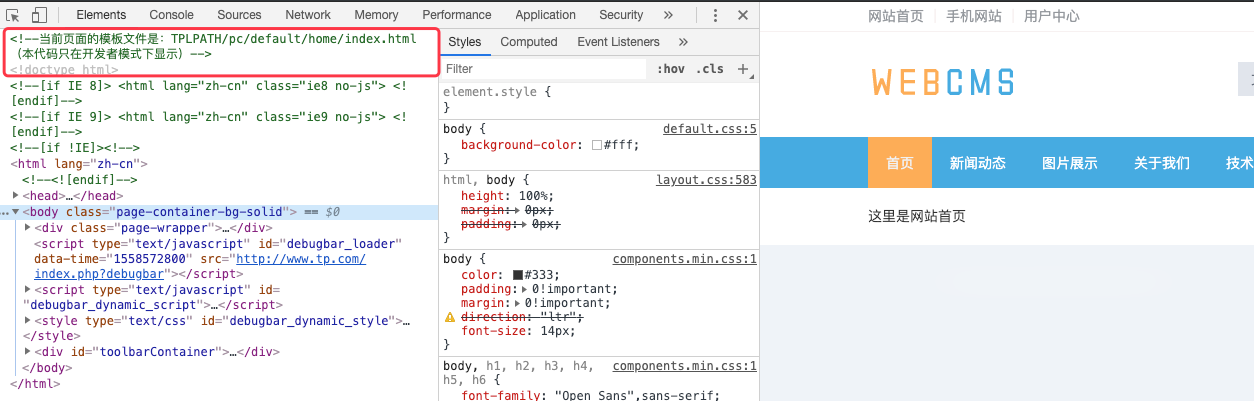1254x401 pixels.
Task: Open the DevTools three-dot customize menu
Action: [x=715, y=15]
